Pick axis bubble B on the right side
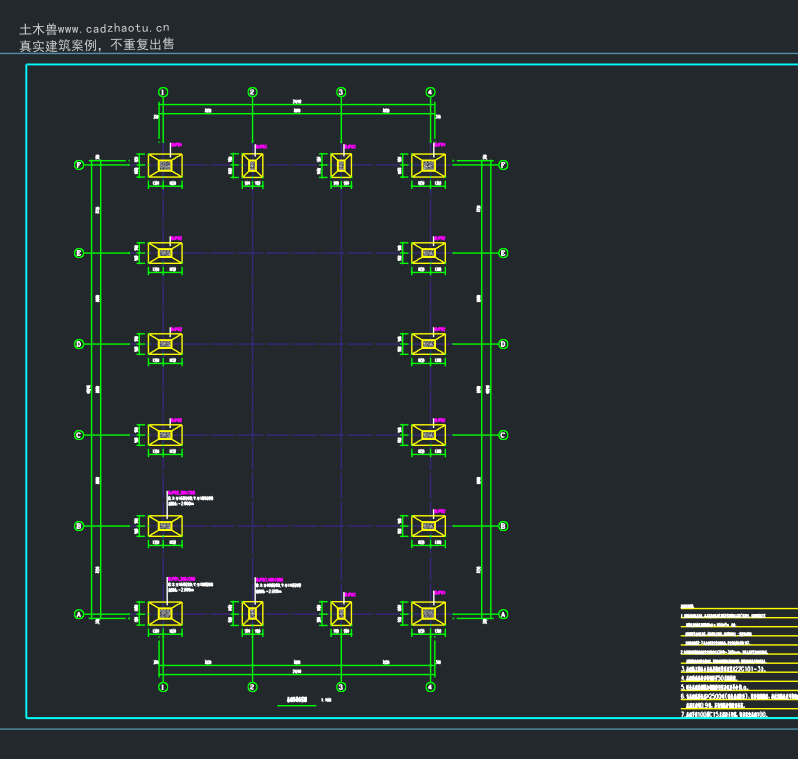Screen dimensions: 798x759 tap(503, 526)
